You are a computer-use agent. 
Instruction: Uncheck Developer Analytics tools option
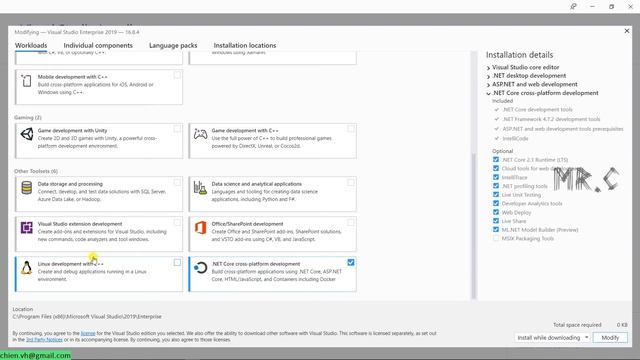coord(496,203)
